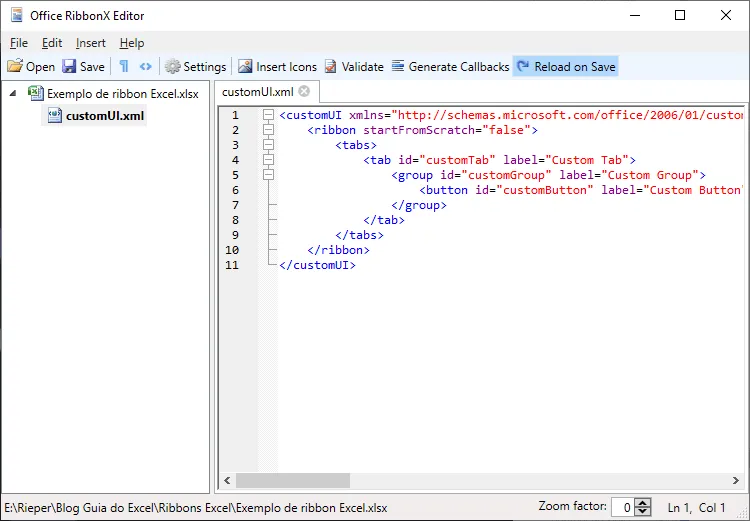This screenshot has height=521, width=750.
Task: Collapse the tab fold on line 4
Action: point(268,160)
